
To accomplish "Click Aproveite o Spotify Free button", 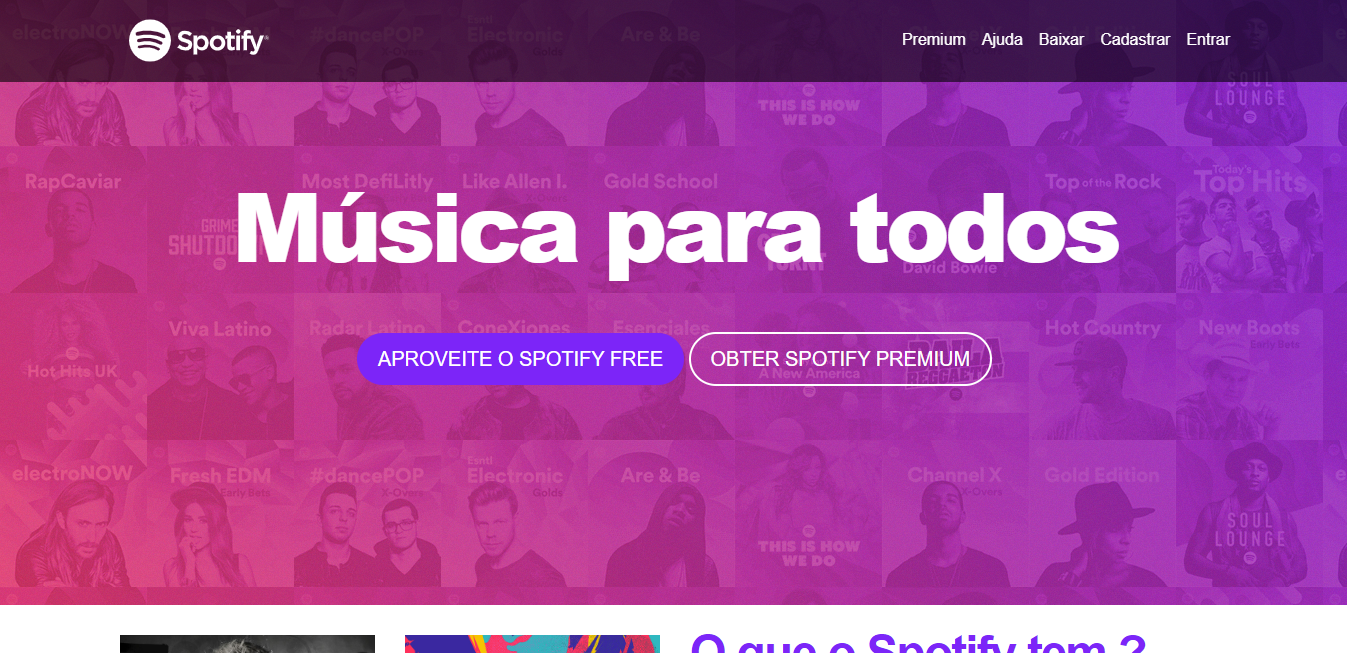I will coord(520,359).
